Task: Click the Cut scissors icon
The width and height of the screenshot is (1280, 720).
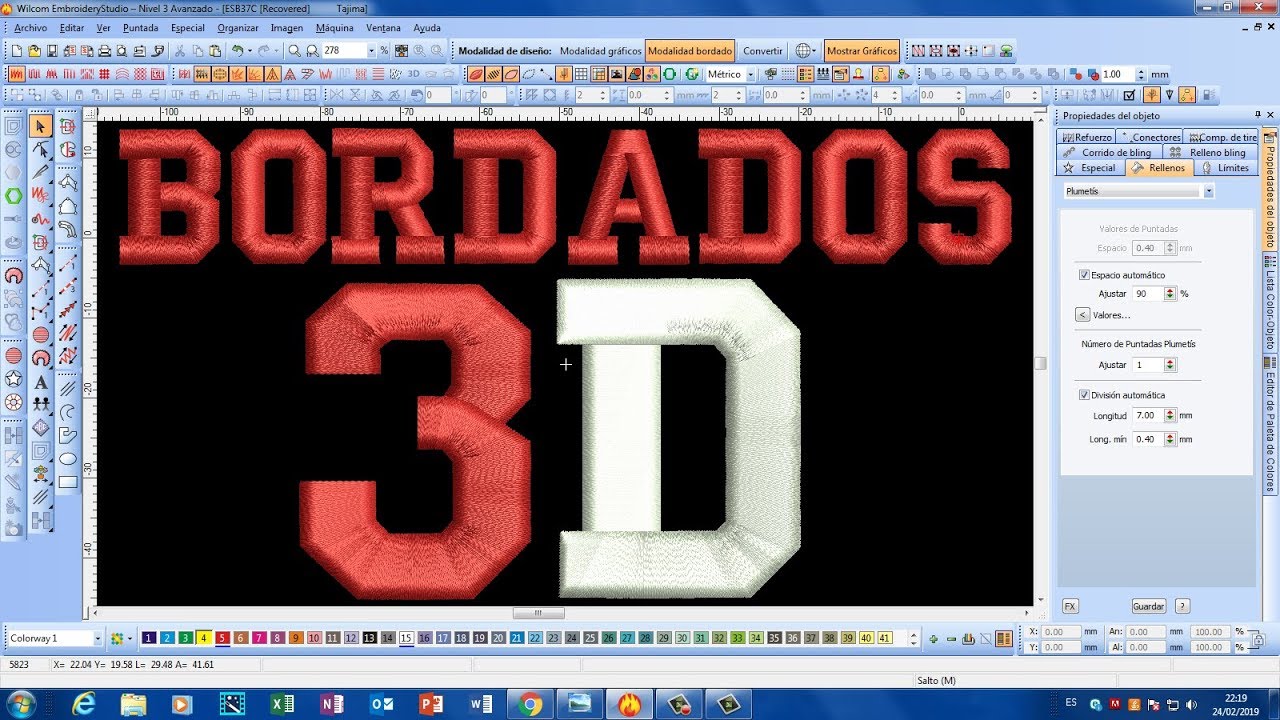Action: pos(180,50)
